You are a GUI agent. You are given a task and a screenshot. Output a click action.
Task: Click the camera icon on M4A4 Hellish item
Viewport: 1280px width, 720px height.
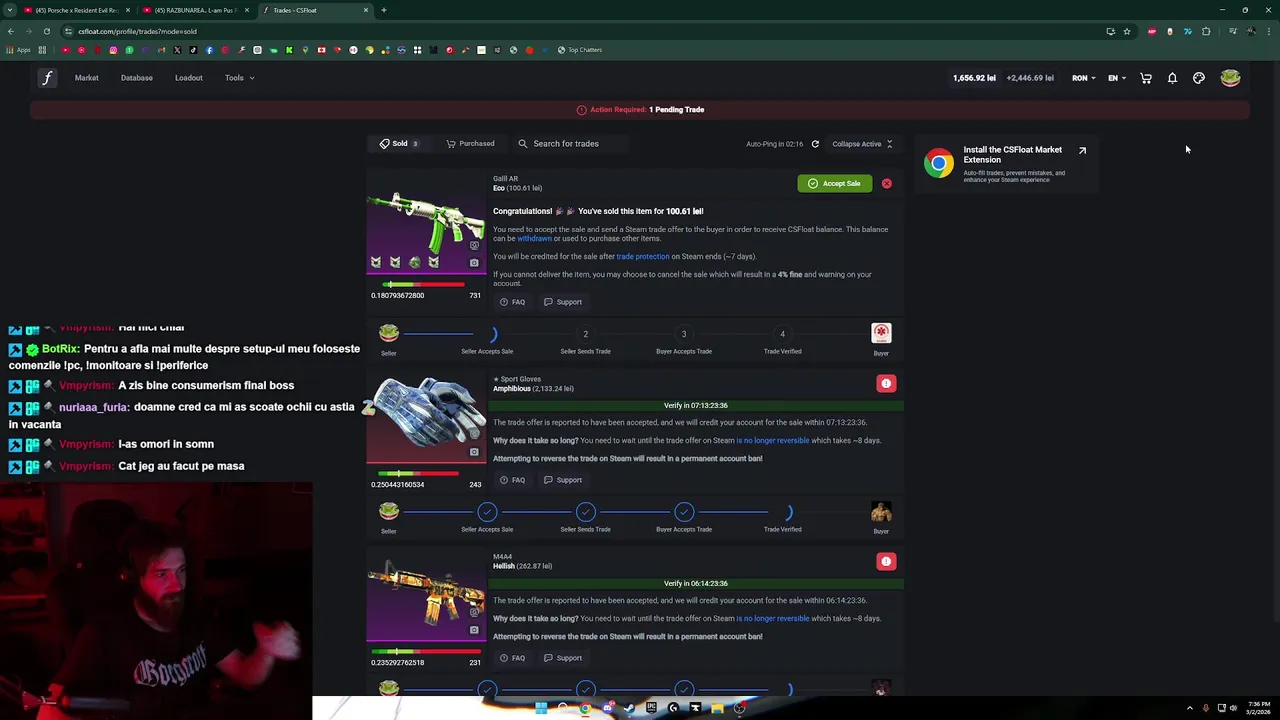474,630
